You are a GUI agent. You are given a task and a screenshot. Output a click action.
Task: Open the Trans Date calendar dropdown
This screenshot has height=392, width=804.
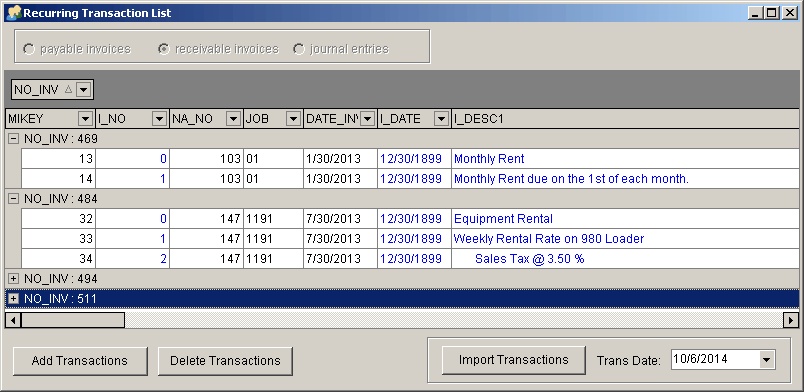[767, 360]
